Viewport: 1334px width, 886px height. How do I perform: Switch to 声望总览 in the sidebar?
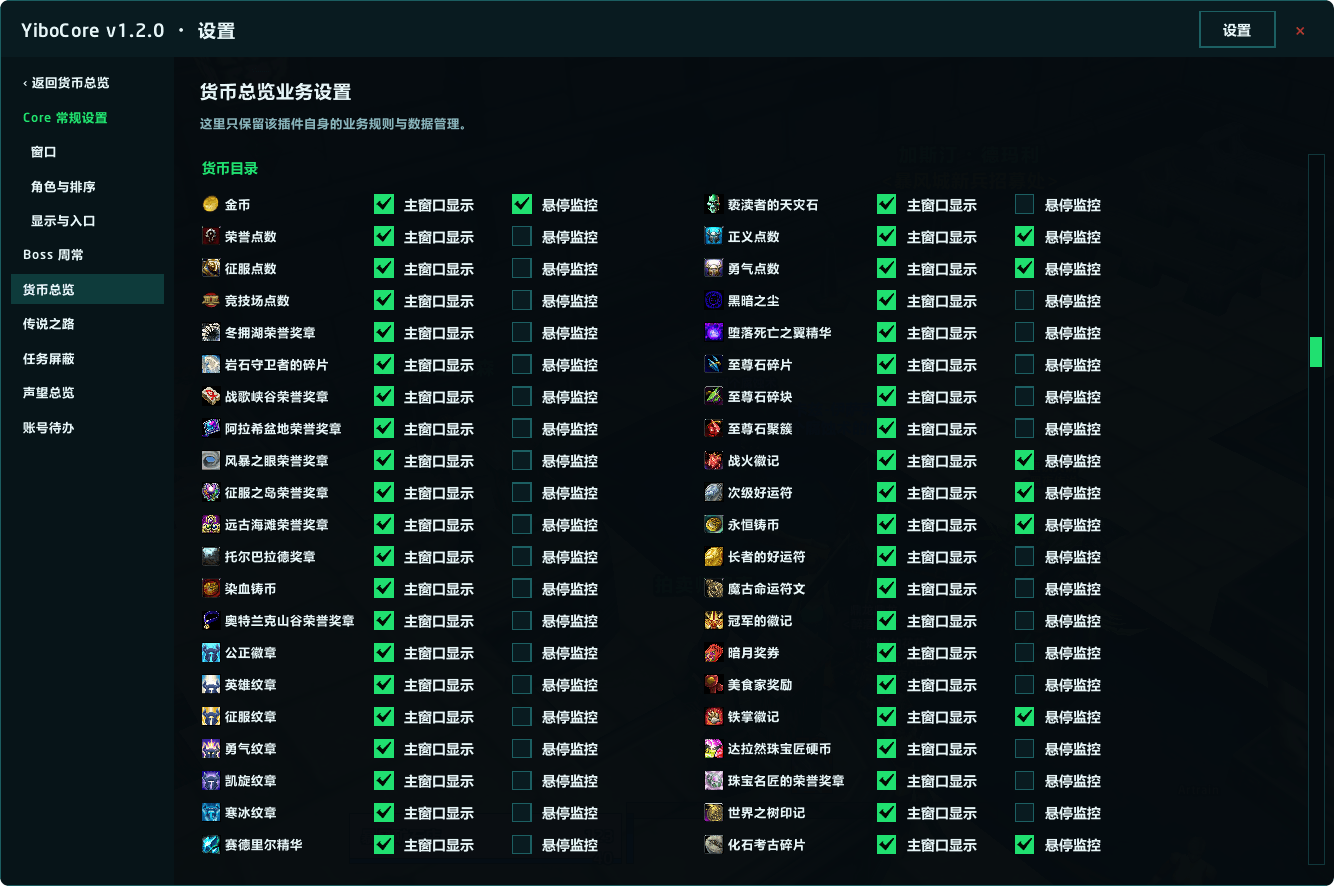tap(87, 393)
